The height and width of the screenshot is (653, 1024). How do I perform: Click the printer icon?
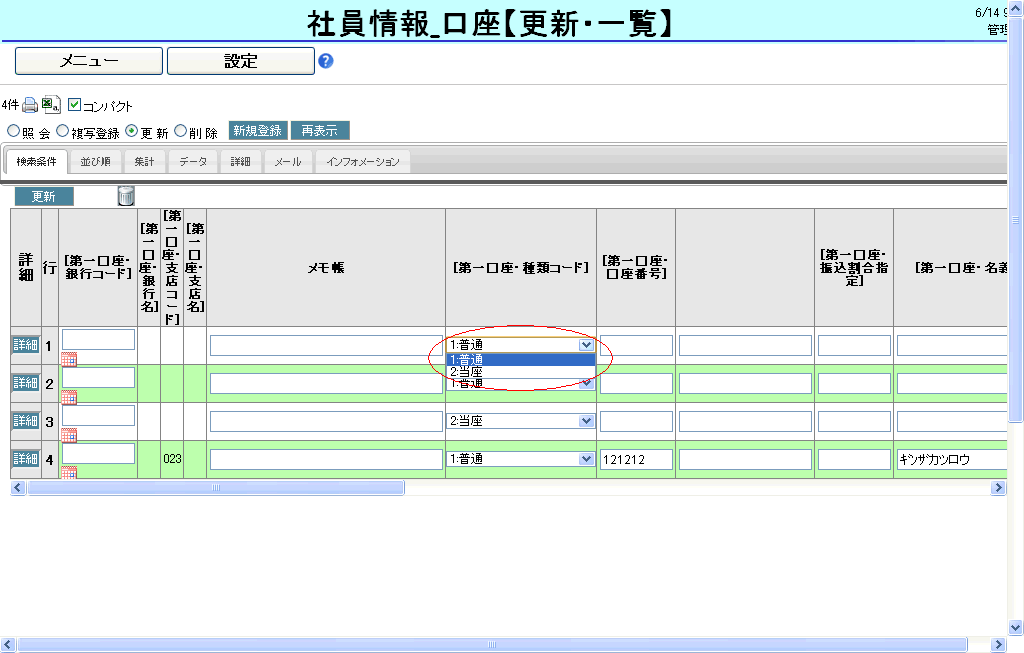(x=30, y=105)
